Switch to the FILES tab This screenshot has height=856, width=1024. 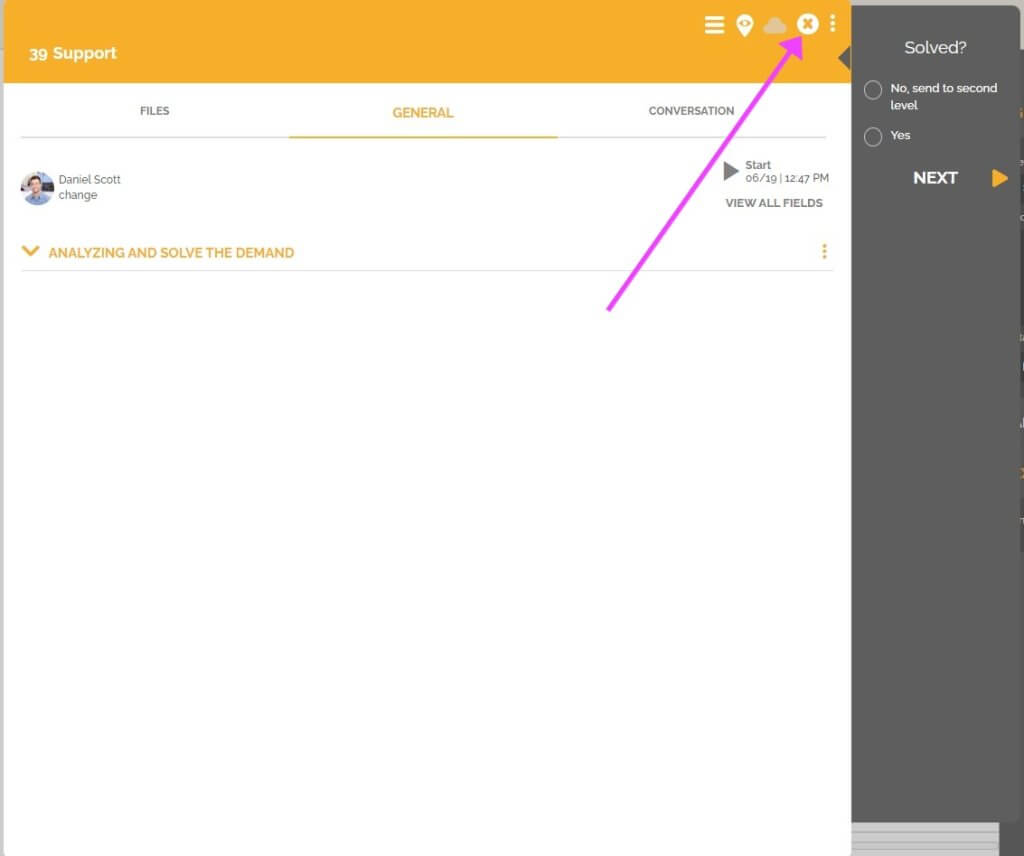click(x=154, y=111)
